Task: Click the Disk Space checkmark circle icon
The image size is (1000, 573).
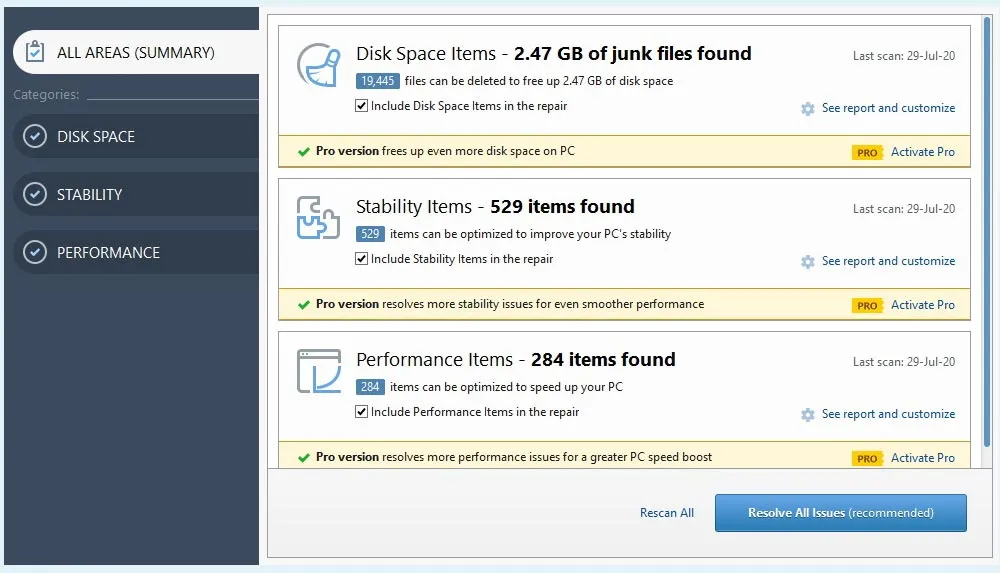Action: [35, 137]
